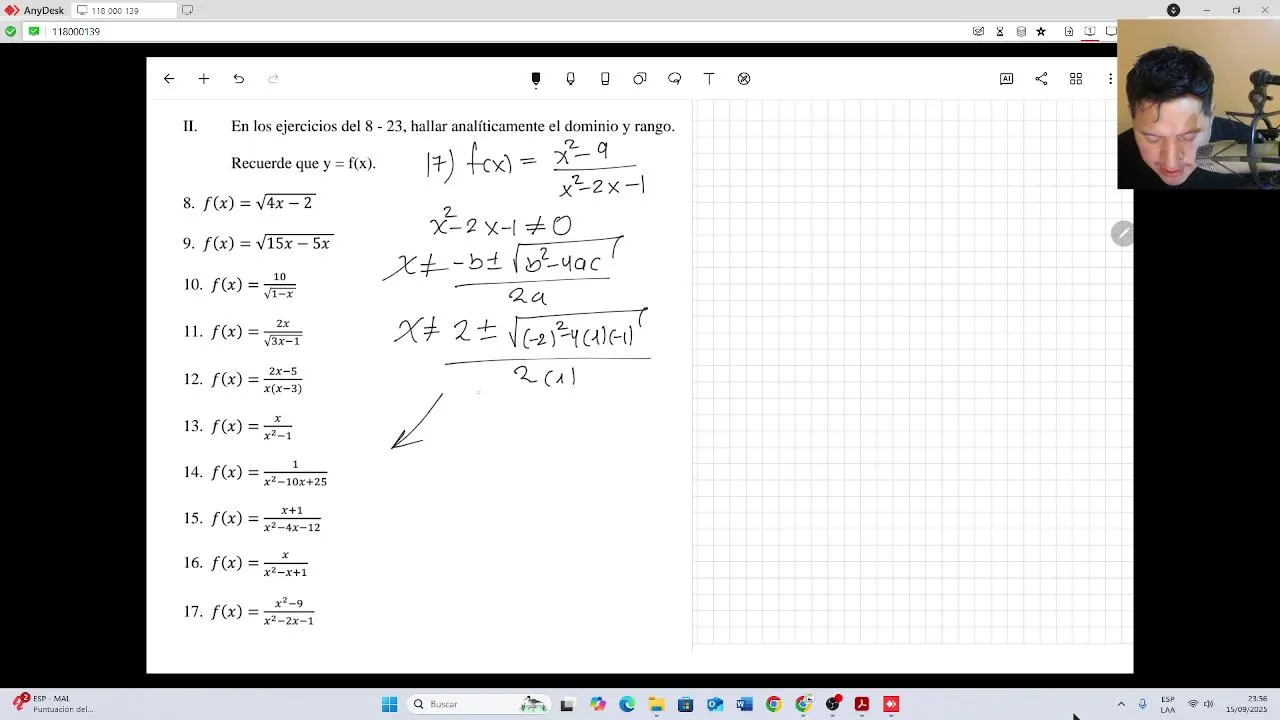
Task: Click the taskbar Buscar search box
Action: (479, 704)
